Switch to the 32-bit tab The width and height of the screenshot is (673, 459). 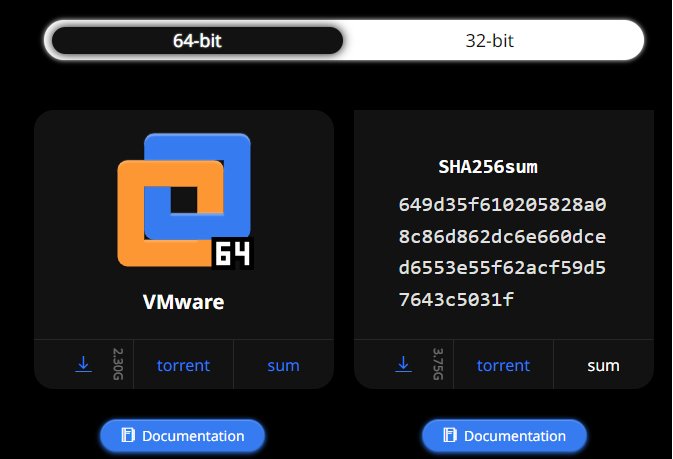490,41
